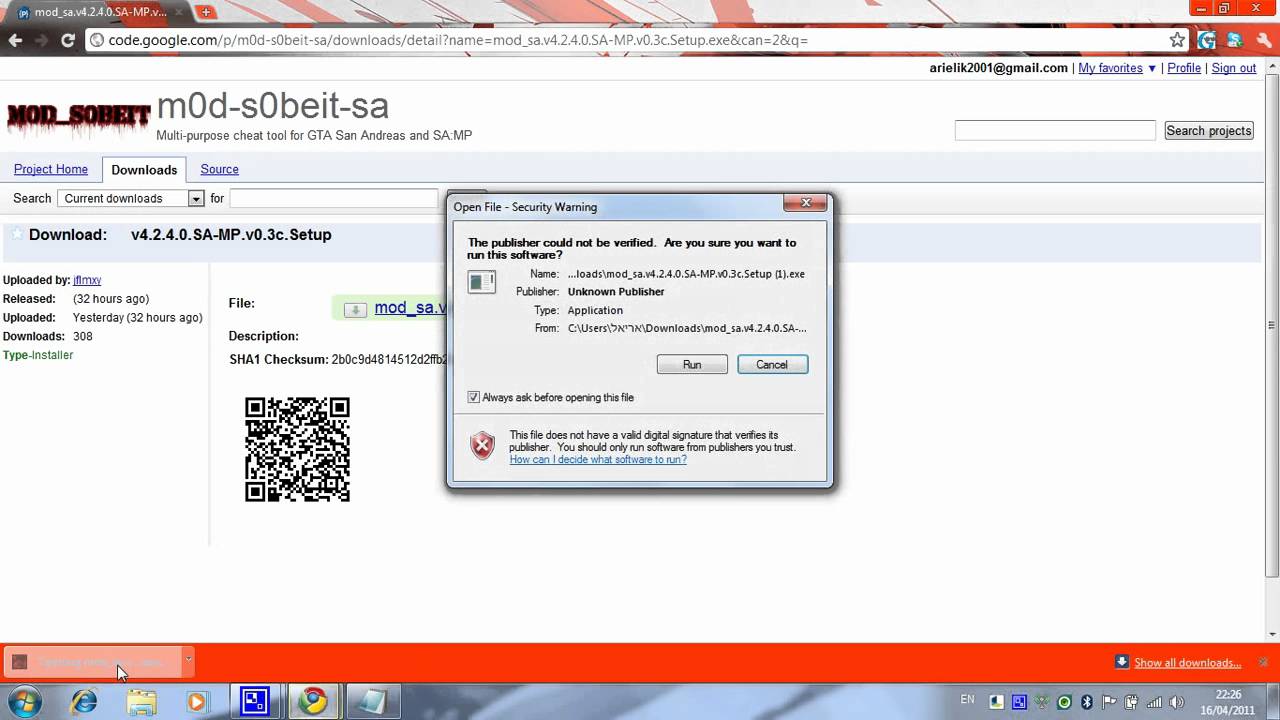Screen dimensions: 1280x720
Task: Click the network signal bars tray icon
Action: coord(1154,702)
